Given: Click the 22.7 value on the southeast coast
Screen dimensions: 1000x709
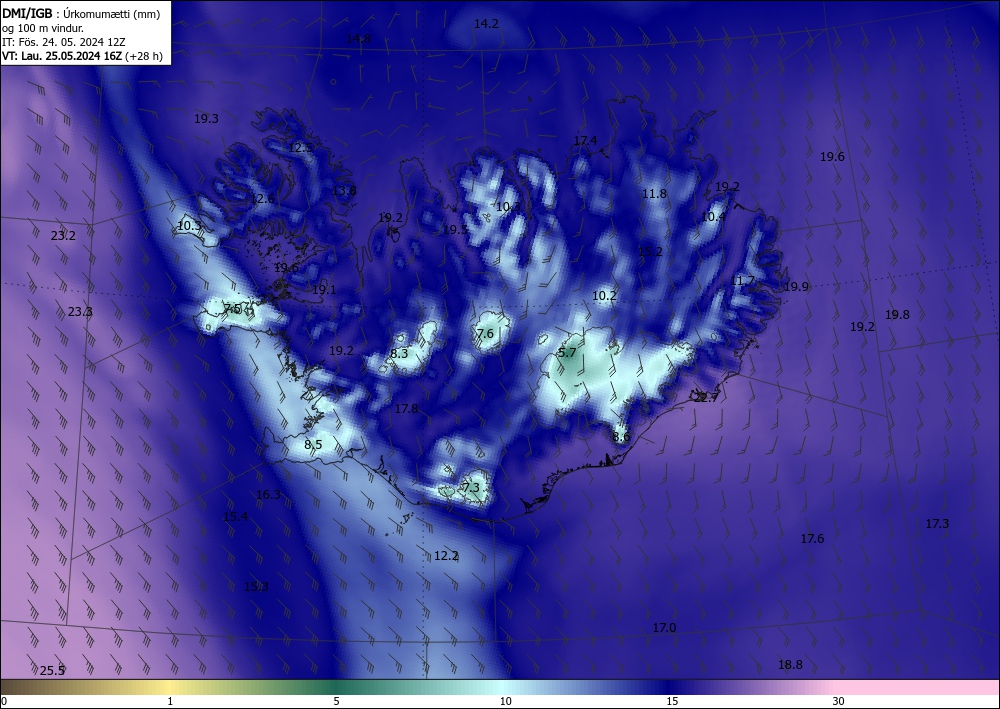Looking at the screenshot, I should (706, 398).
